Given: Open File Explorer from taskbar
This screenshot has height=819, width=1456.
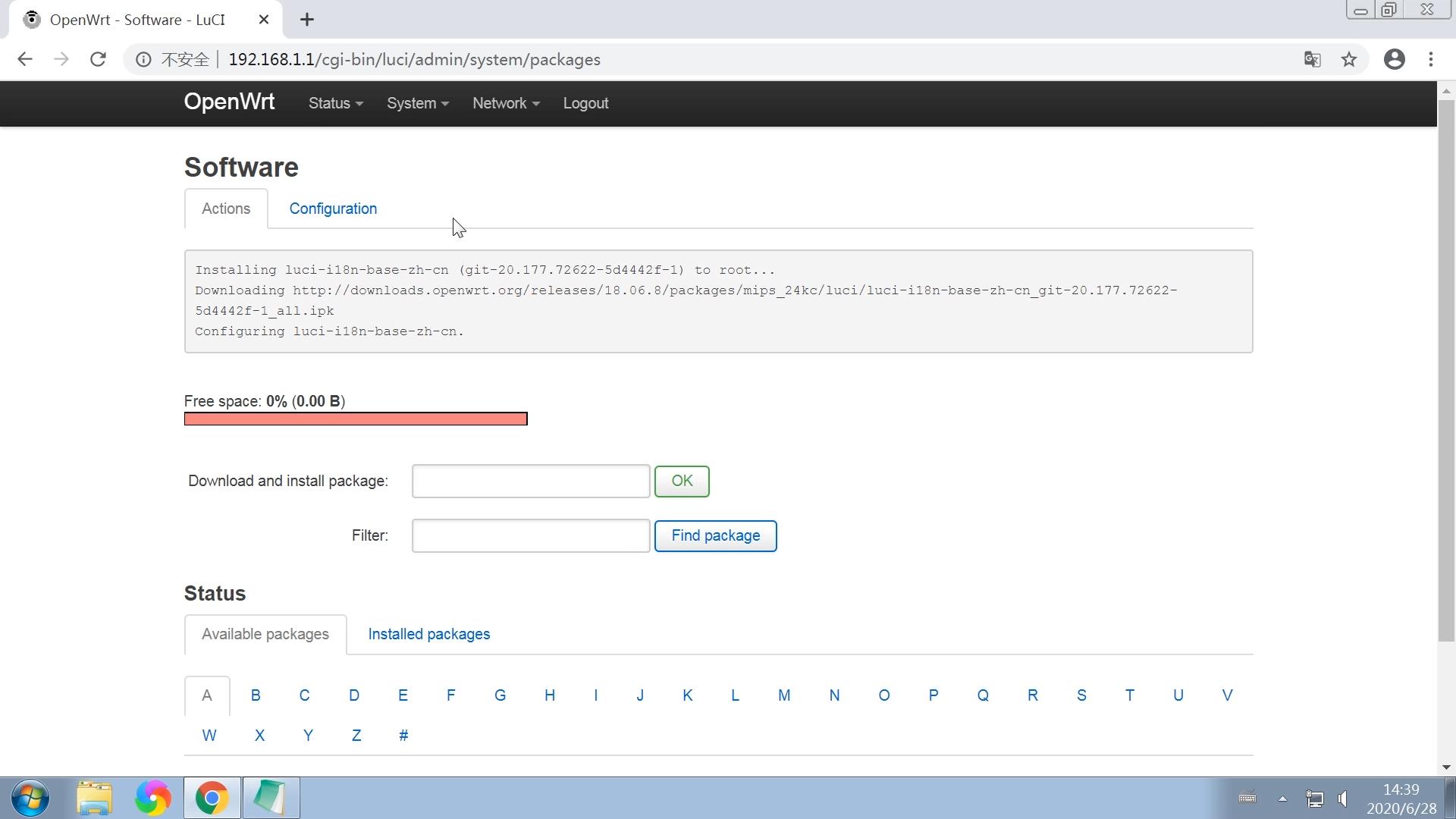Looking at the screenshot, I should pos(94,798).
